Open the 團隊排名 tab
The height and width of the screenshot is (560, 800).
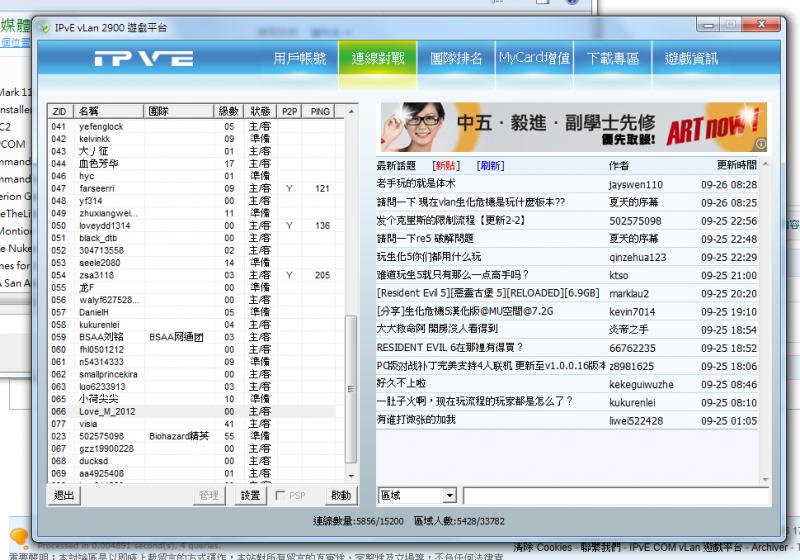pos(456,58)
